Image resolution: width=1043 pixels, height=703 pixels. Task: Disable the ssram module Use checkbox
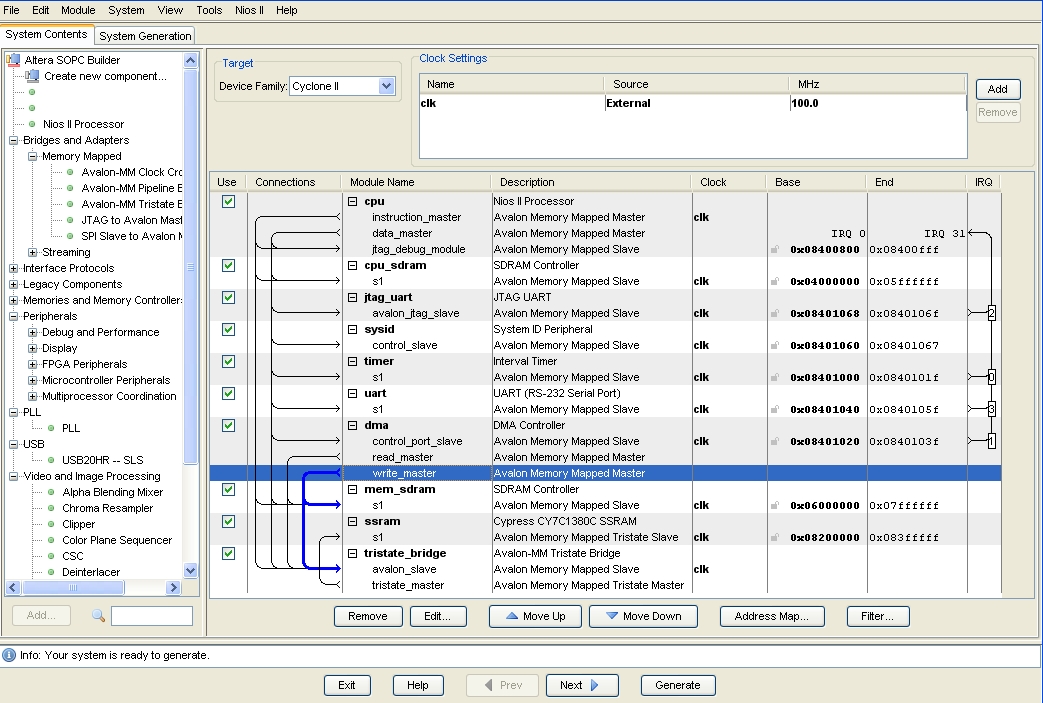point(228,521)
